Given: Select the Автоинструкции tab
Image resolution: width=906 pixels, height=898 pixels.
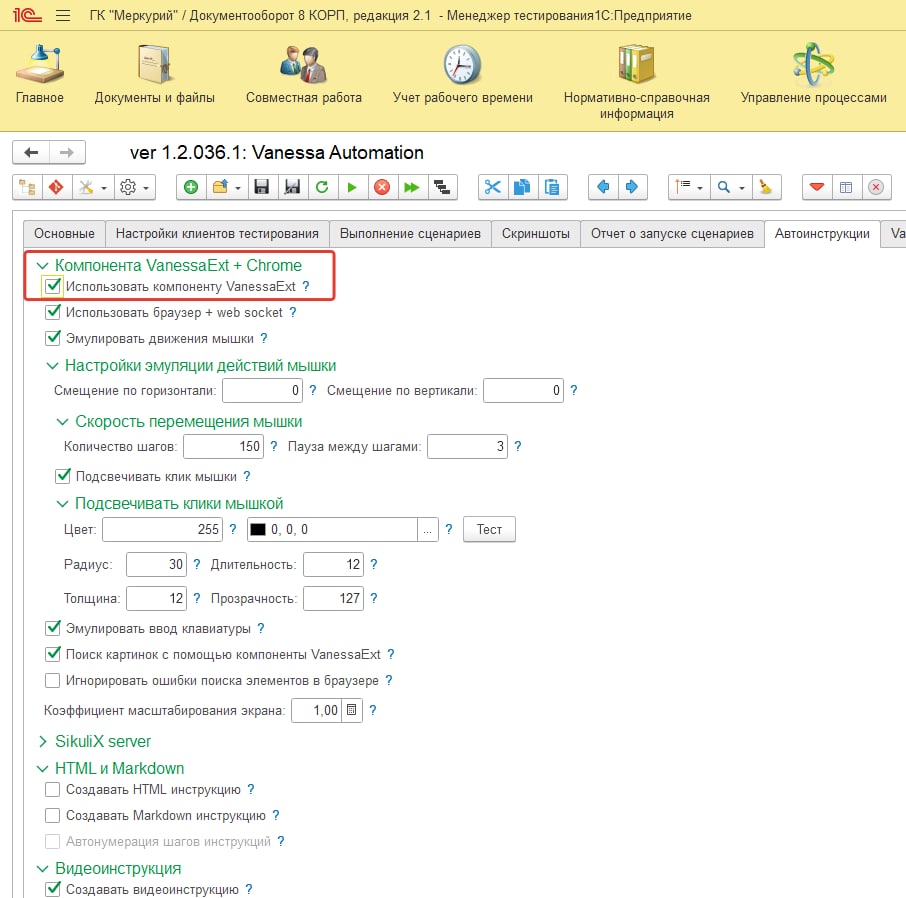Looking at the screenshot, I should tap(822, 233).
